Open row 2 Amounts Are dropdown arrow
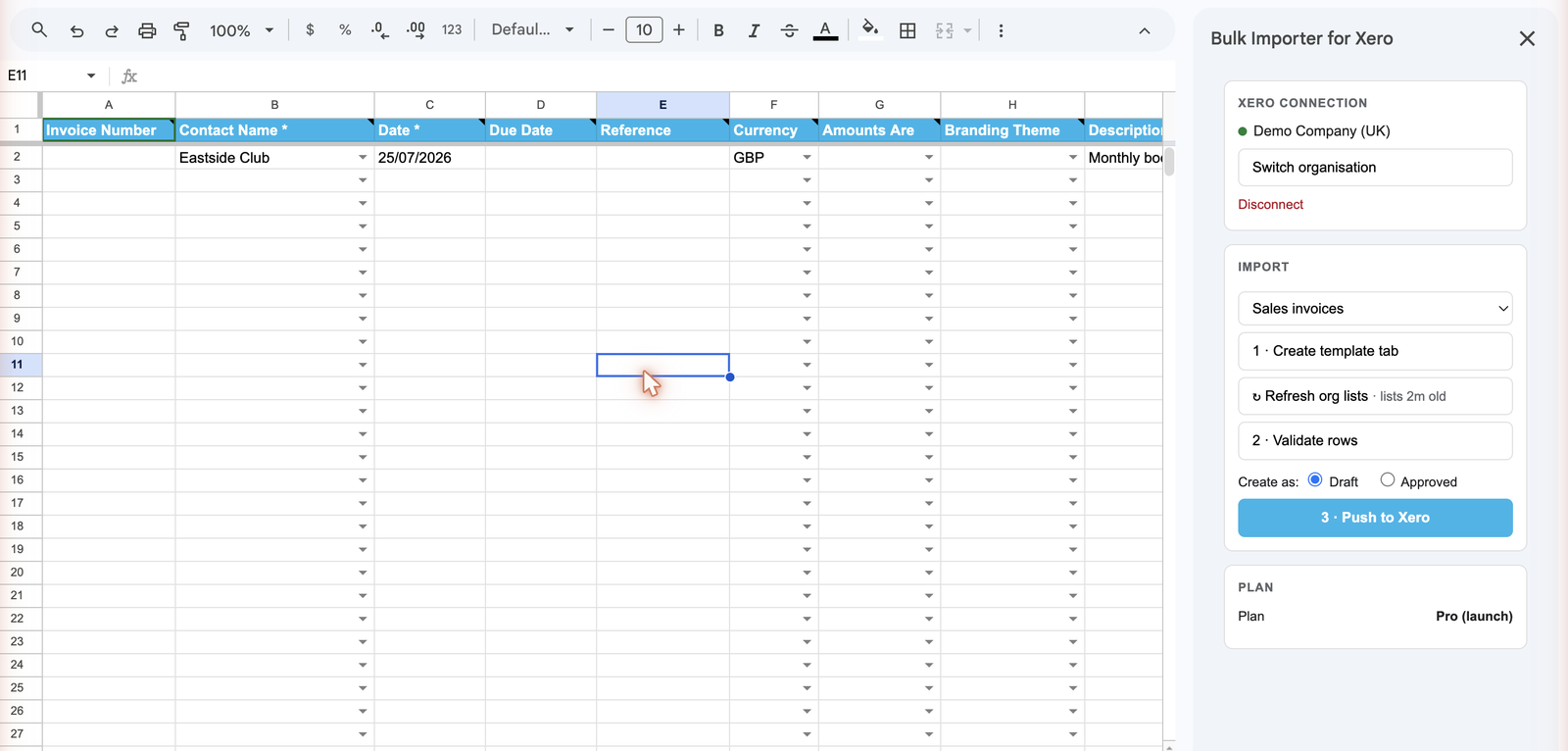The height and width of the screenshot is (751, 1568). click(x=929, y=158)
